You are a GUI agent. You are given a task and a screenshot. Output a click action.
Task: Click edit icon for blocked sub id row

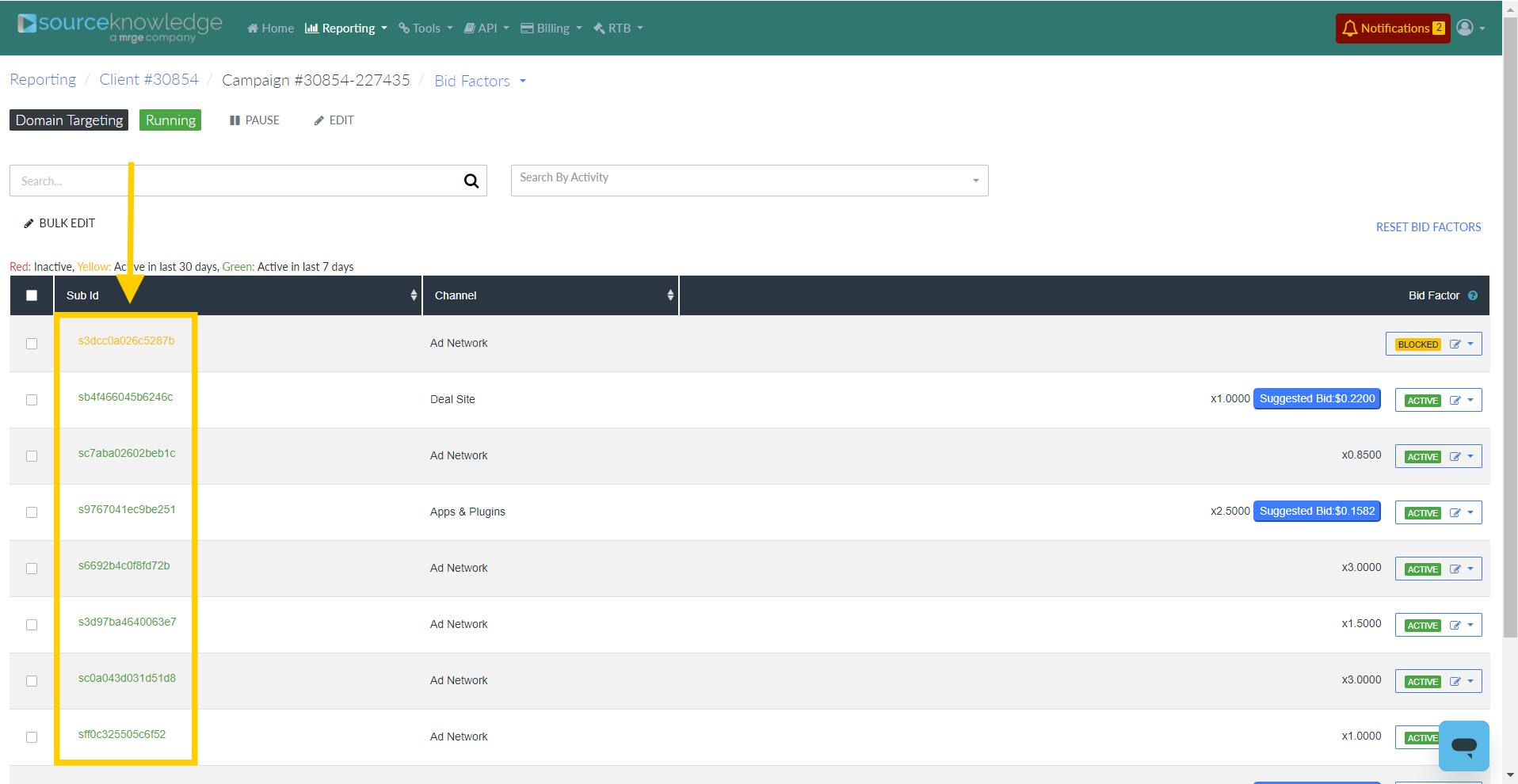(x=1455, y=344)
